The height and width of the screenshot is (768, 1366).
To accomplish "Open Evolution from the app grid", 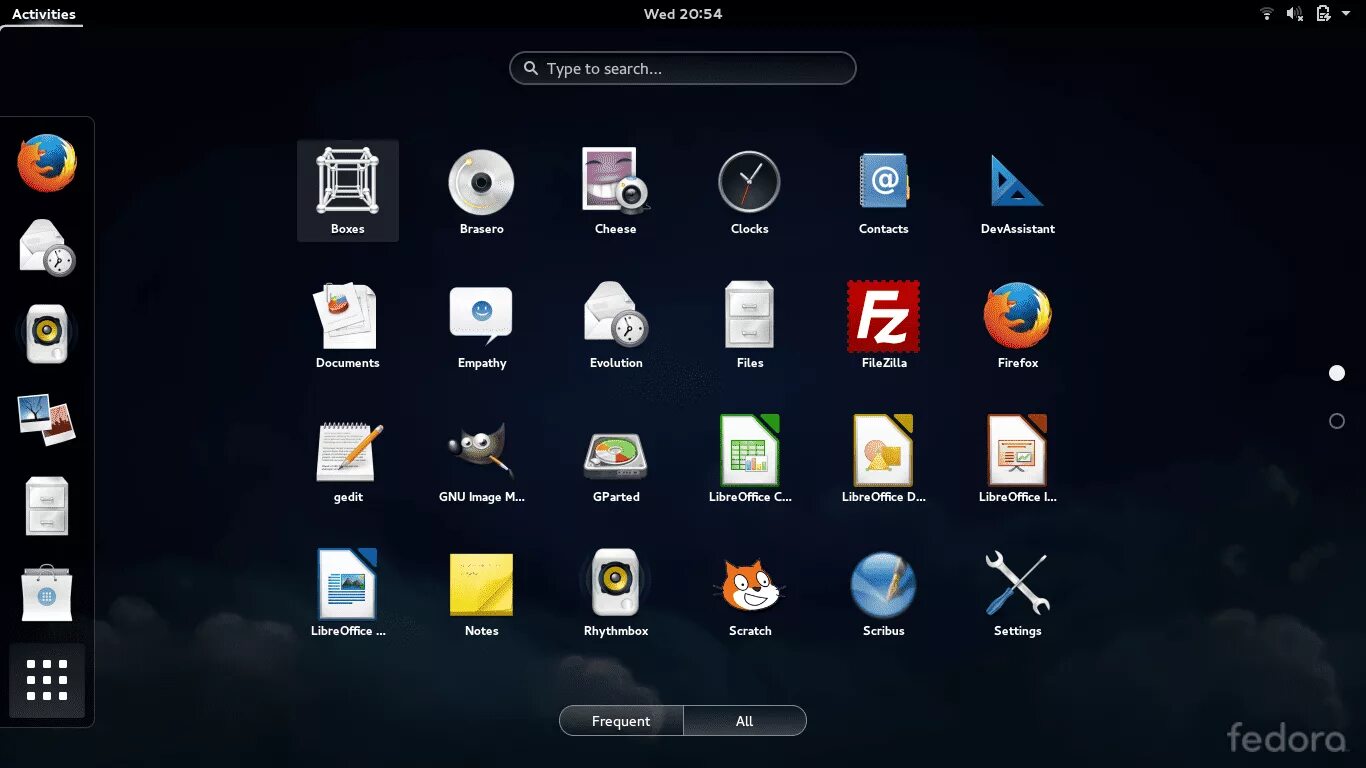I will click(x=615, y=324).
